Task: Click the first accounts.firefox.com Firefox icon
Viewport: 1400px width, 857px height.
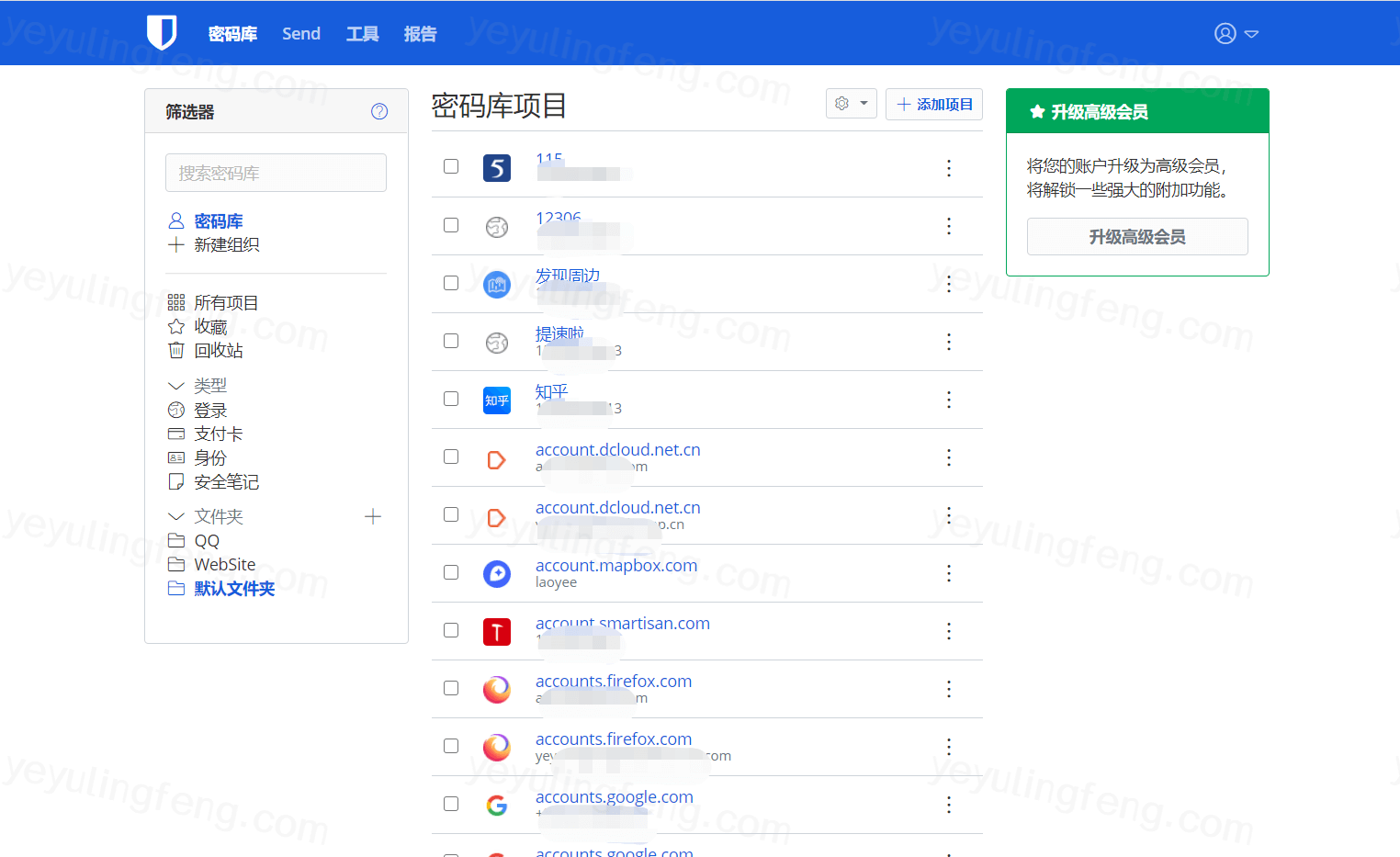Action: click(497, 690)
